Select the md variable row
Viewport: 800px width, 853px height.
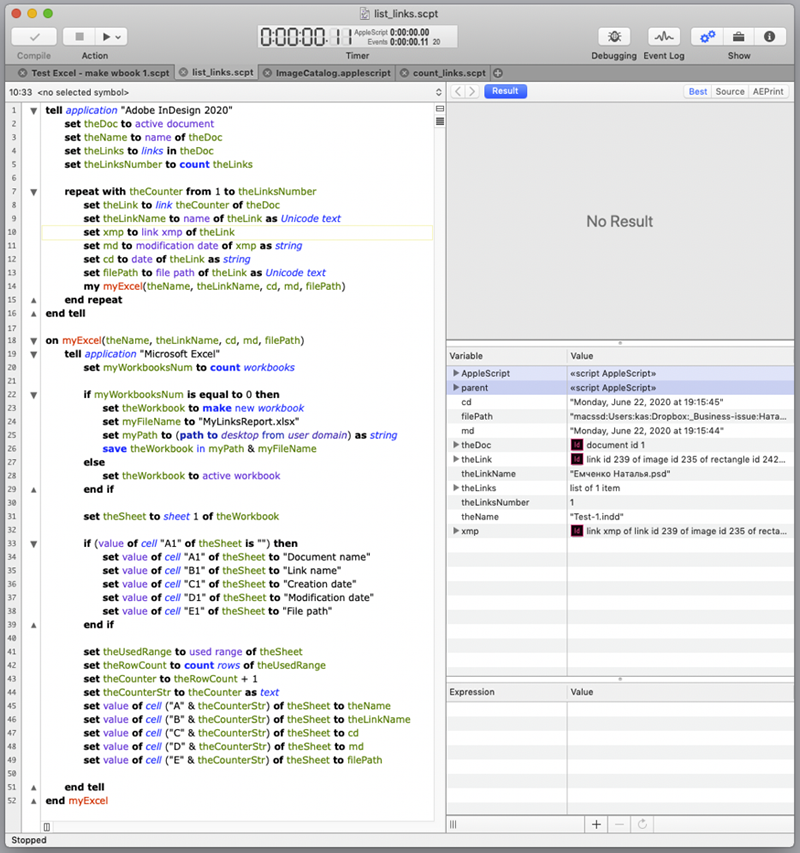point(620,431)
